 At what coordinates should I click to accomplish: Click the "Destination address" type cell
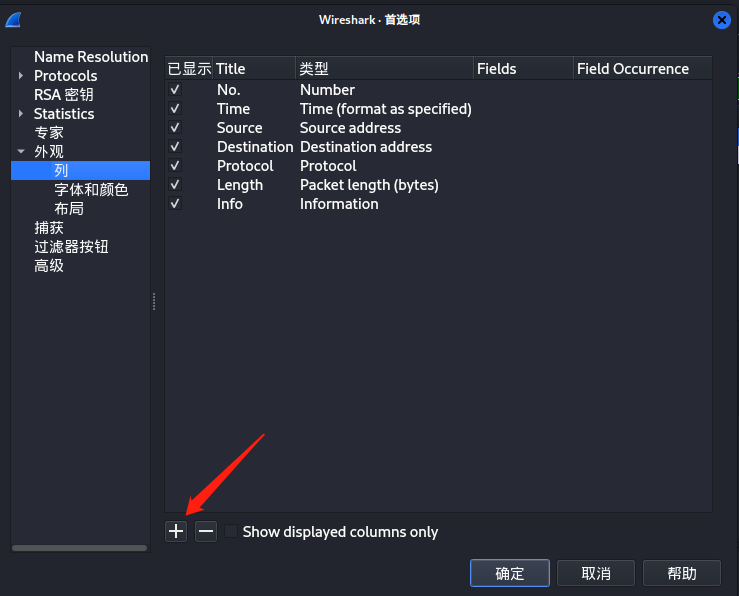(366, 147)
